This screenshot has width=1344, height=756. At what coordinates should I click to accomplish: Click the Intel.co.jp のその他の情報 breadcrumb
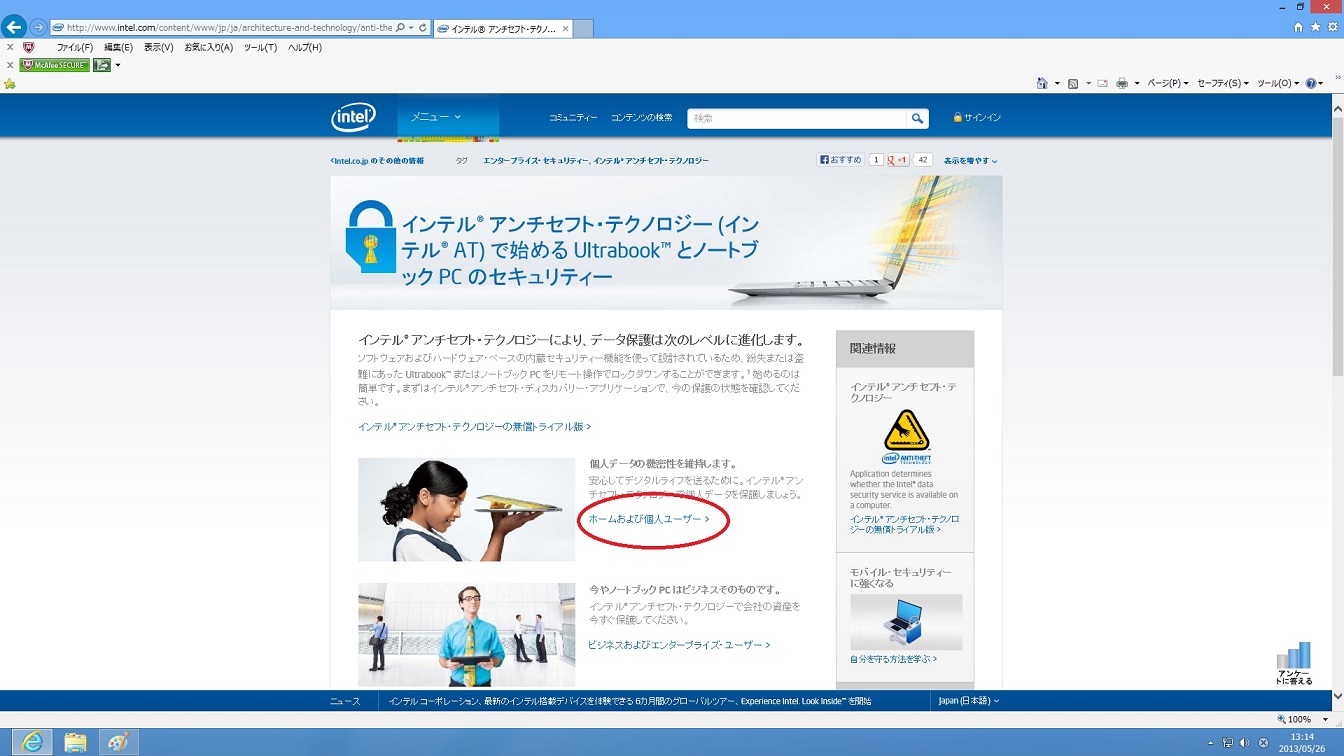[377, 161]
